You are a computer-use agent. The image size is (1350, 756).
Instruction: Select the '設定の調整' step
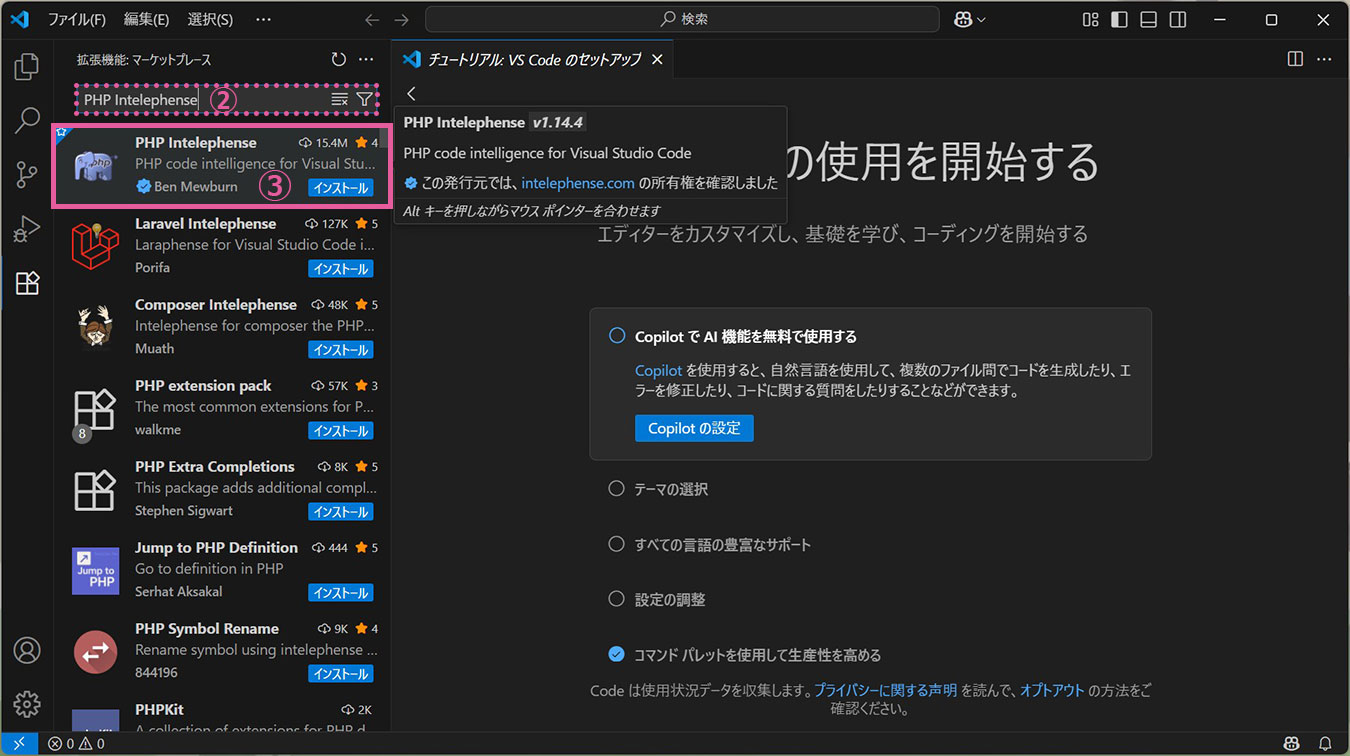coord(670,600)
